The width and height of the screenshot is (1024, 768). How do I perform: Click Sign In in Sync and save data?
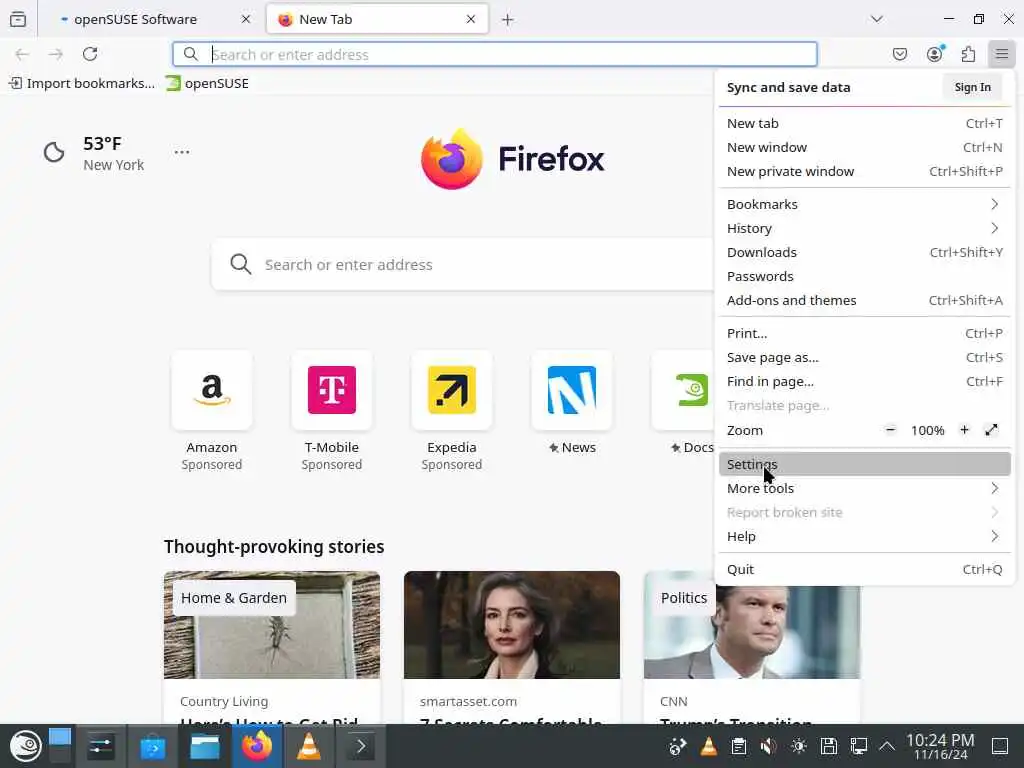(x=972, y=88)
